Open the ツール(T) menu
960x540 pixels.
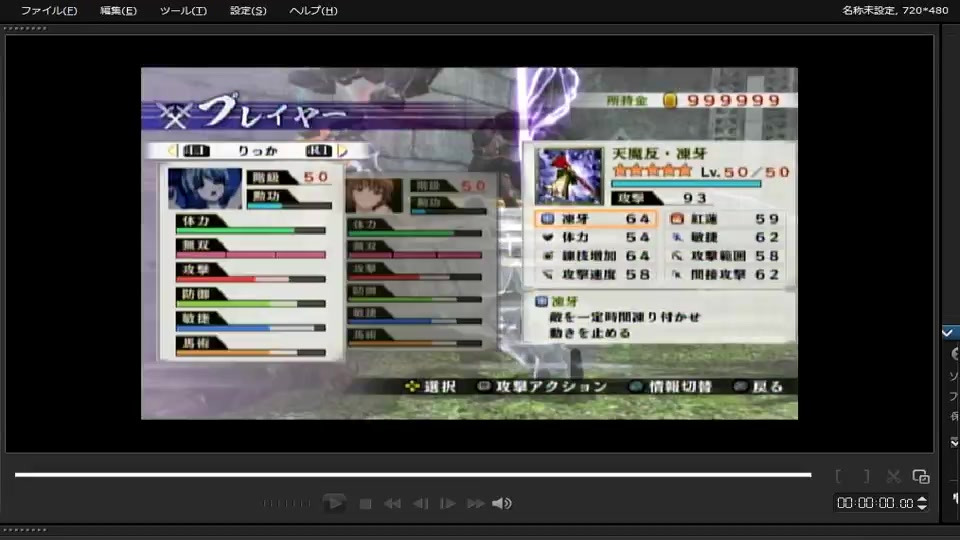coord(183,10)
